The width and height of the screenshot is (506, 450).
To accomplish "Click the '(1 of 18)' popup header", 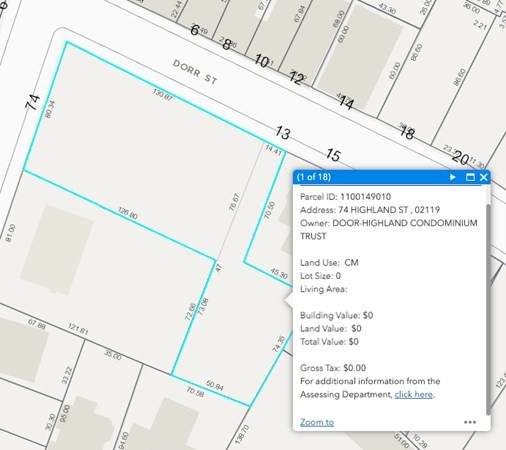I will 314,177.
